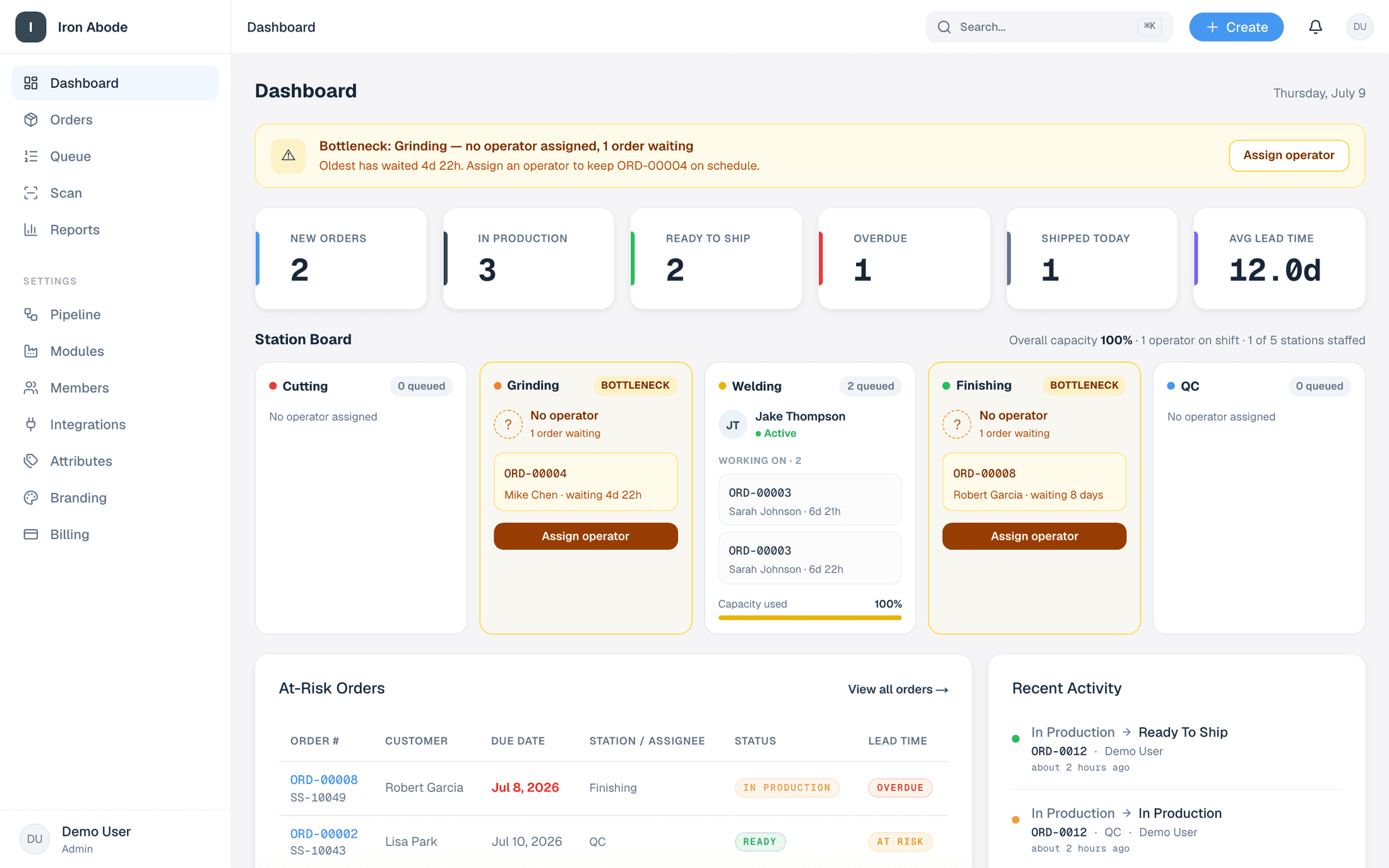Click the Billing card icon
Viewport: 1389px width, 868px height.
pos(31,533)
